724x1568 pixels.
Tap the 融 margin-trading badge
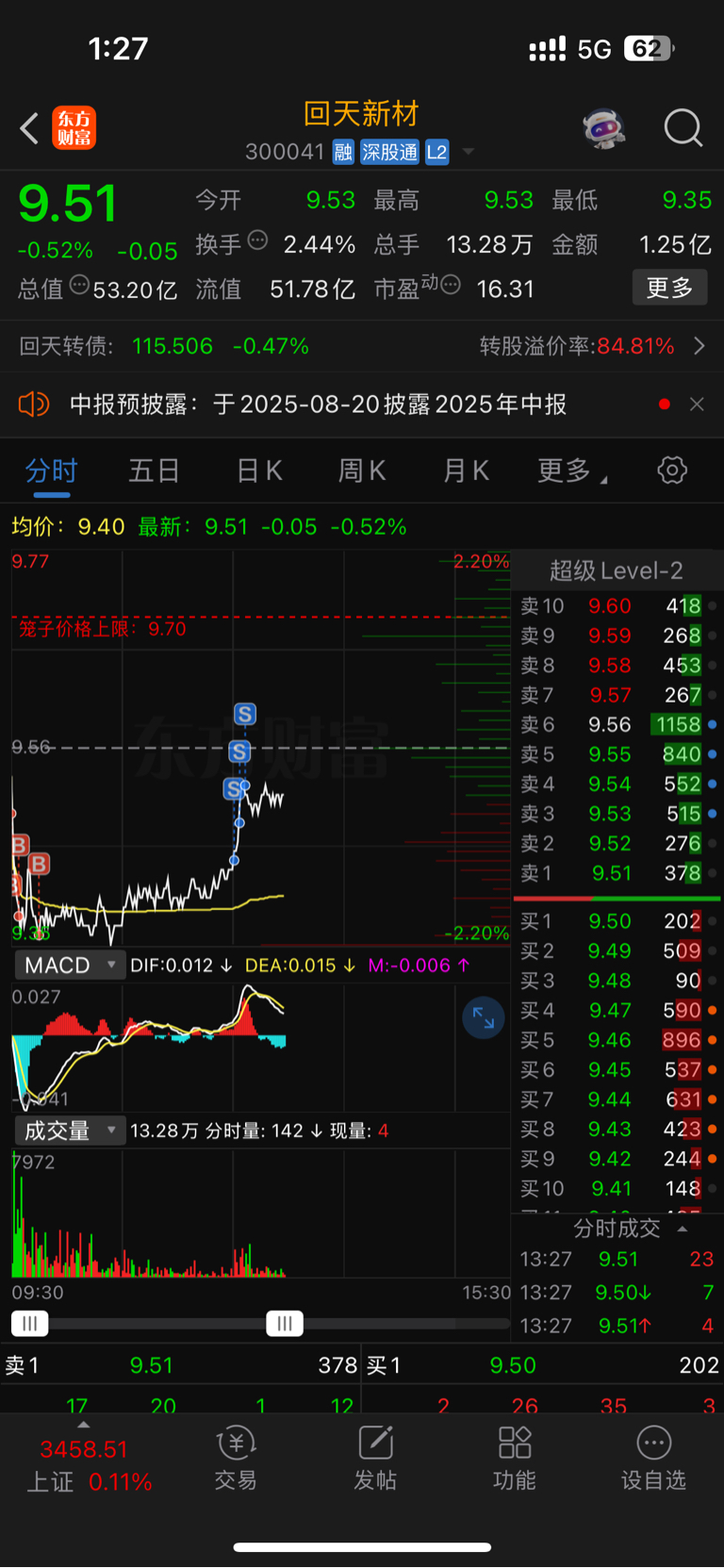point(343,152)
